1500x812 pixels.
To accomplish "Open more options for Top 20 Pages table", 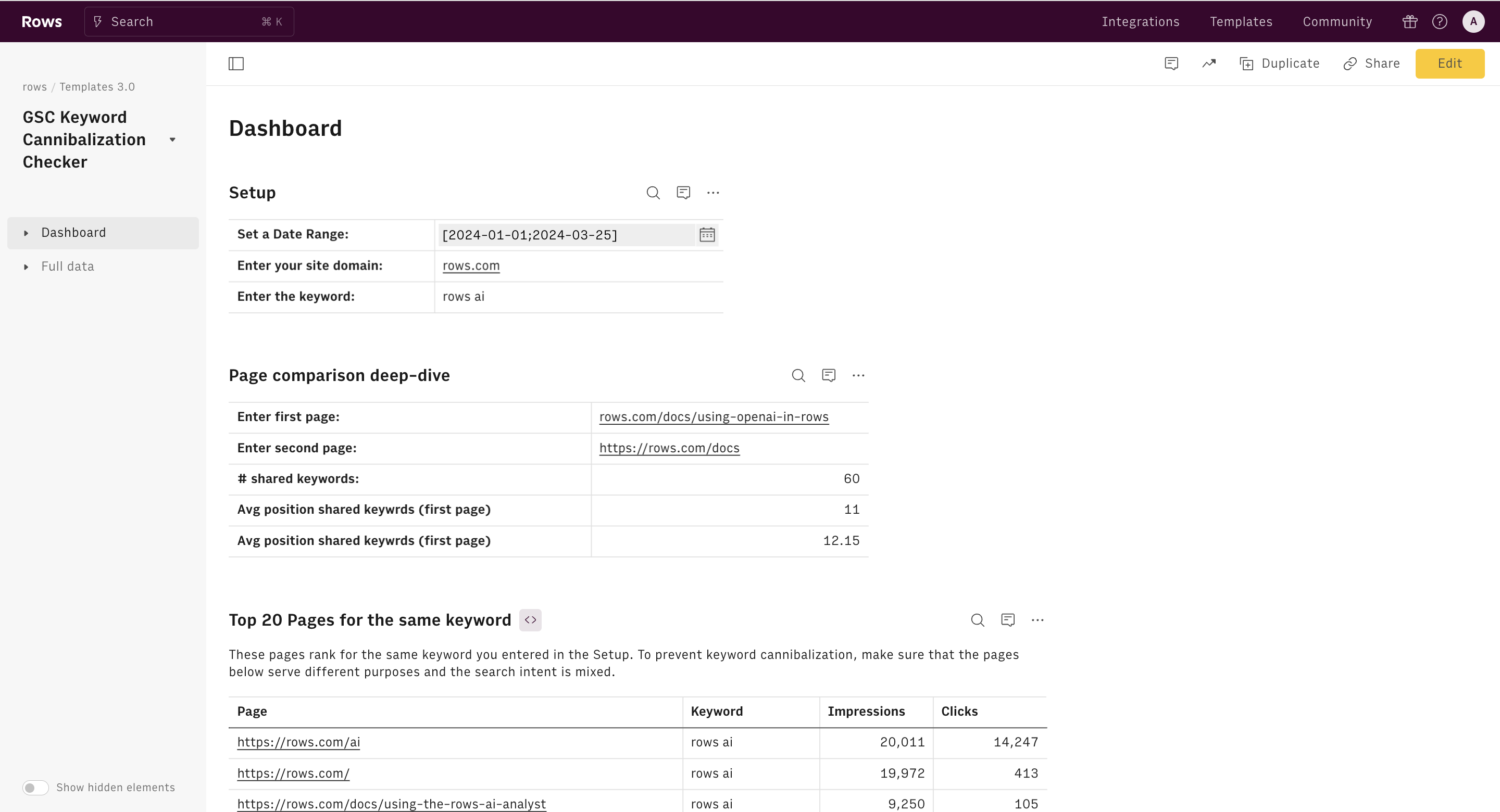I will pyautogui.click(x=1037, y=620).
